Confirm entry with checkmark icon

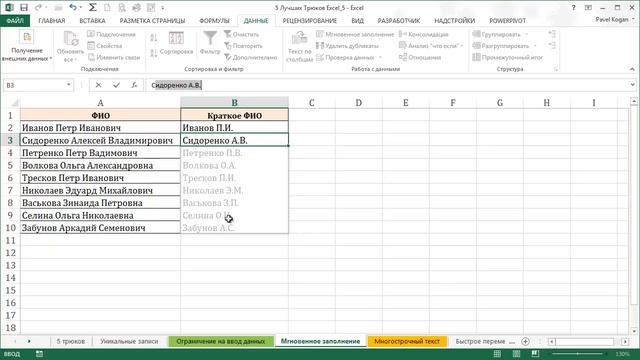pyautogui.click(x=116, y=85)
